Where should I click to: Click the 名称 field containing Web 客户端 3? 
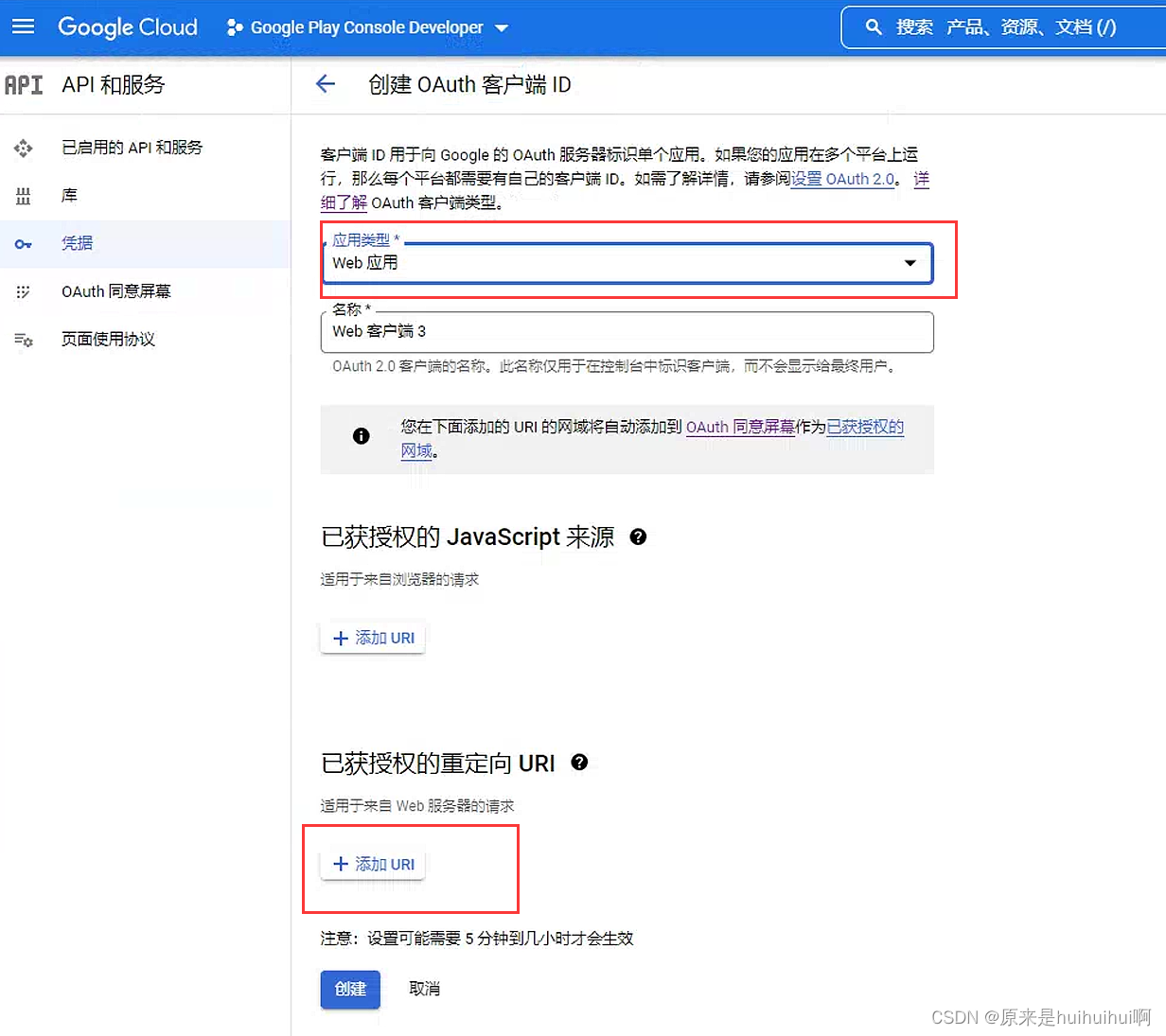(x=627, y=332)
